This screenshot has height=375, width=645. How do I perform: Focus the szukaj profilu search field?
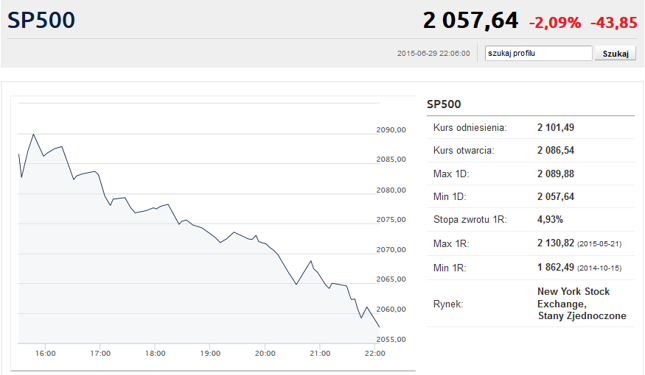538,53
